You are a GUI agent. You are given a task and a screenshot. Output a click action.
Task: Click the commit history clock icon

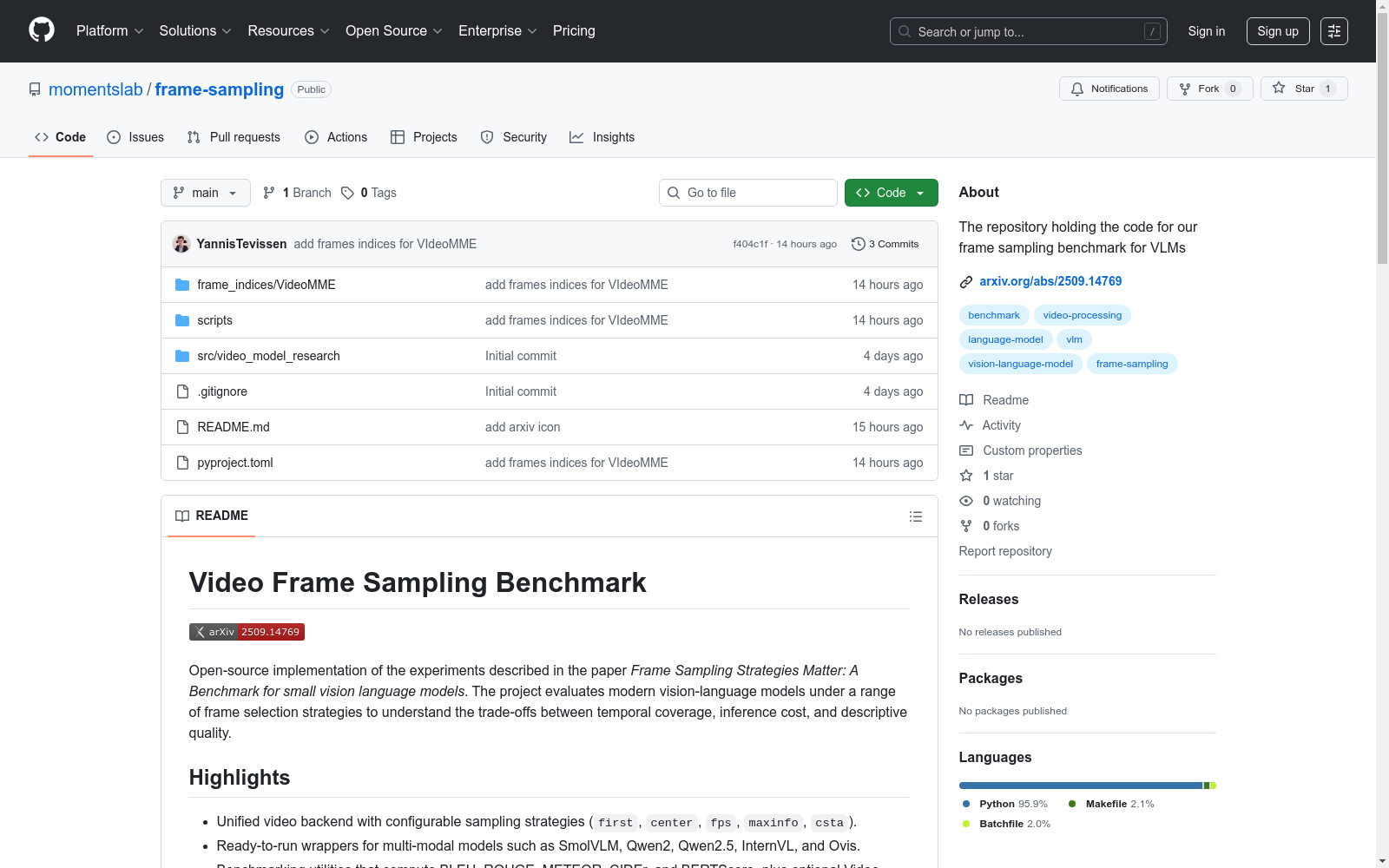[859, 244]
